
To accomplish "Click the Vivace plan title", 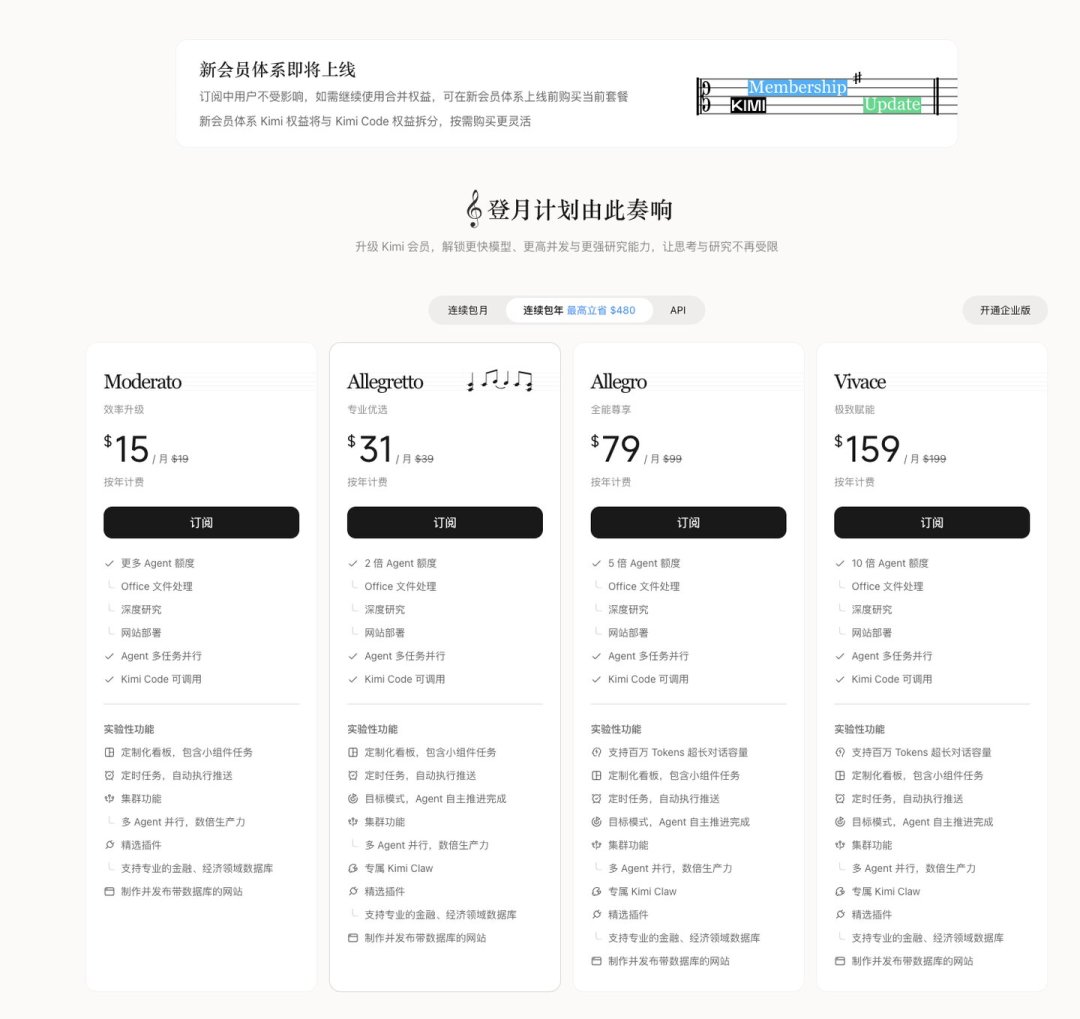I will pos(860,382).
